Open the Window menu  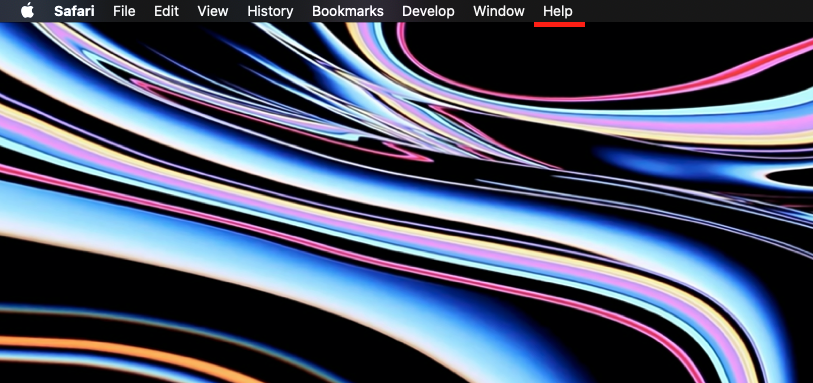499,11
